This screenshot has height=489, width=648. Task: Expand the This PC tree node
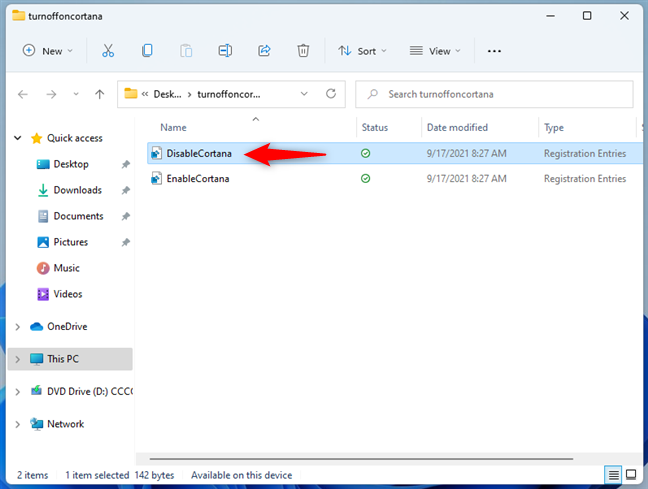17,359
